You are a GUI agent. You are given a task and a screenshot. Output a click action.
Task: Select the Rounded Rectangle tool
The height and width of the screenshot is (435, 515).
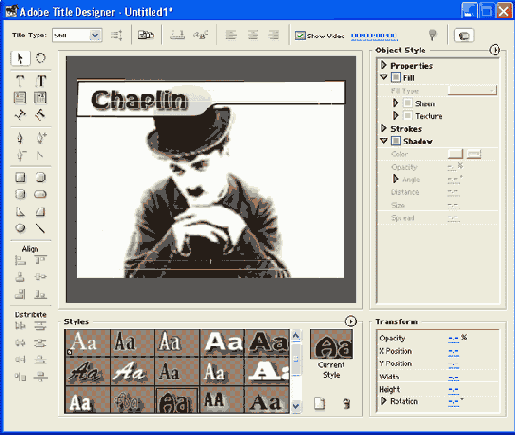[41, 194]
